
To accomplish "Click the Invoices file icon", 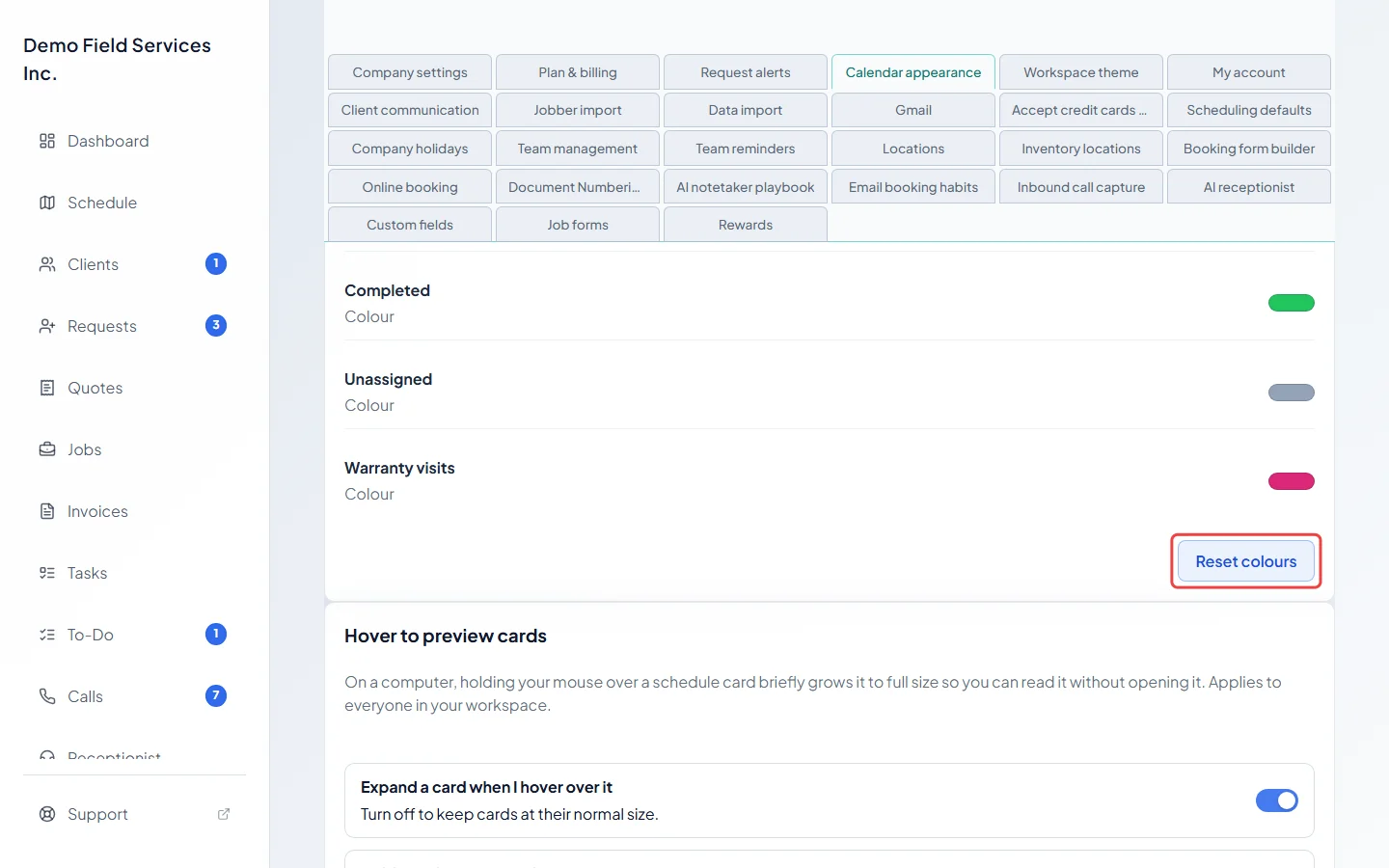I will [x=47, y=511].
